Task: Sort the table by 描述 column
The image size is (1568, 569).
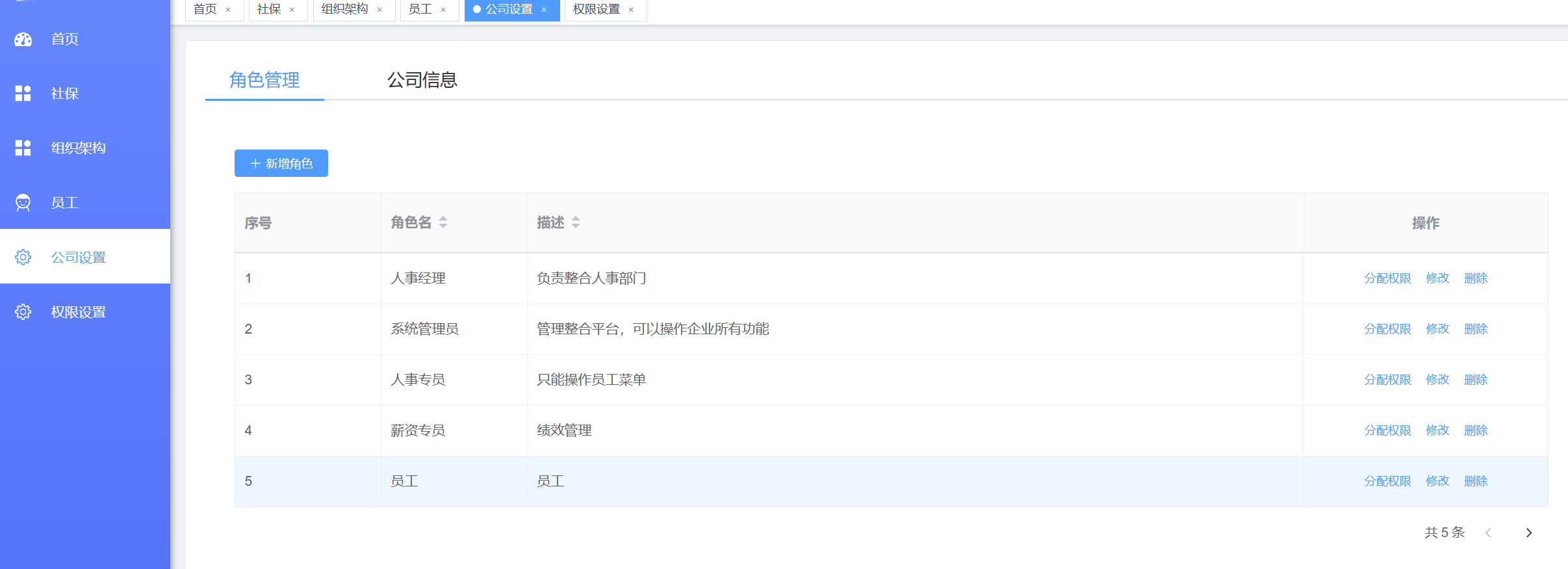Action: [576, 222]
